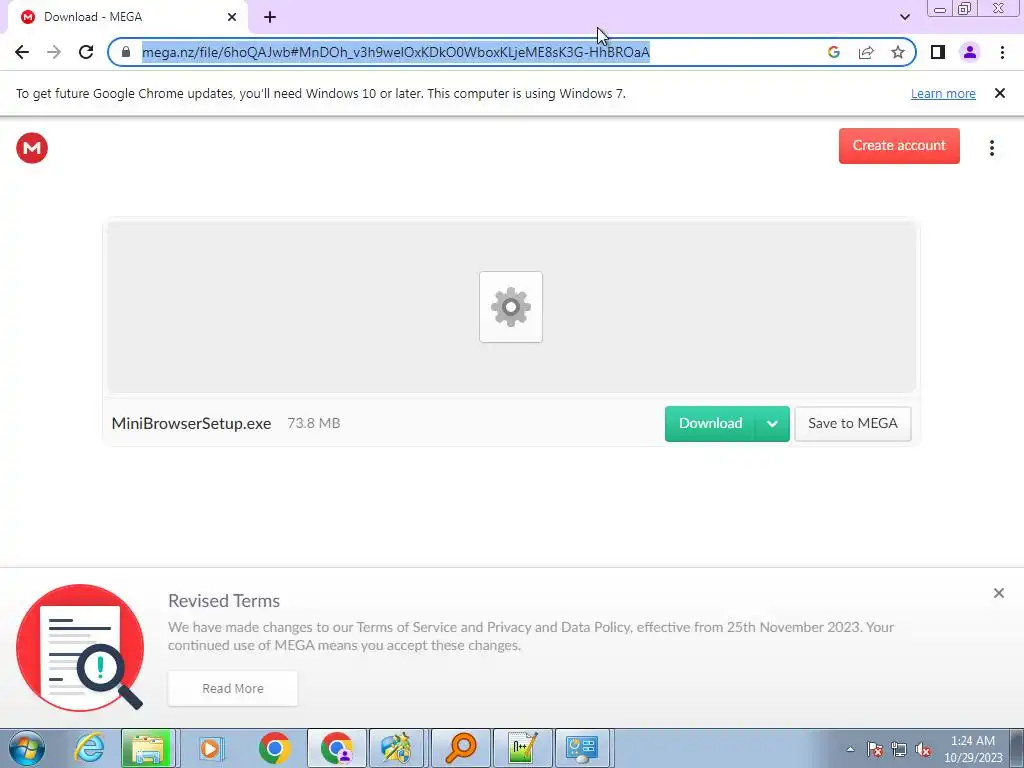Viewport: 1024px width, 768px height.
Task: Share this page using the share icon
Action: [866, 52]
